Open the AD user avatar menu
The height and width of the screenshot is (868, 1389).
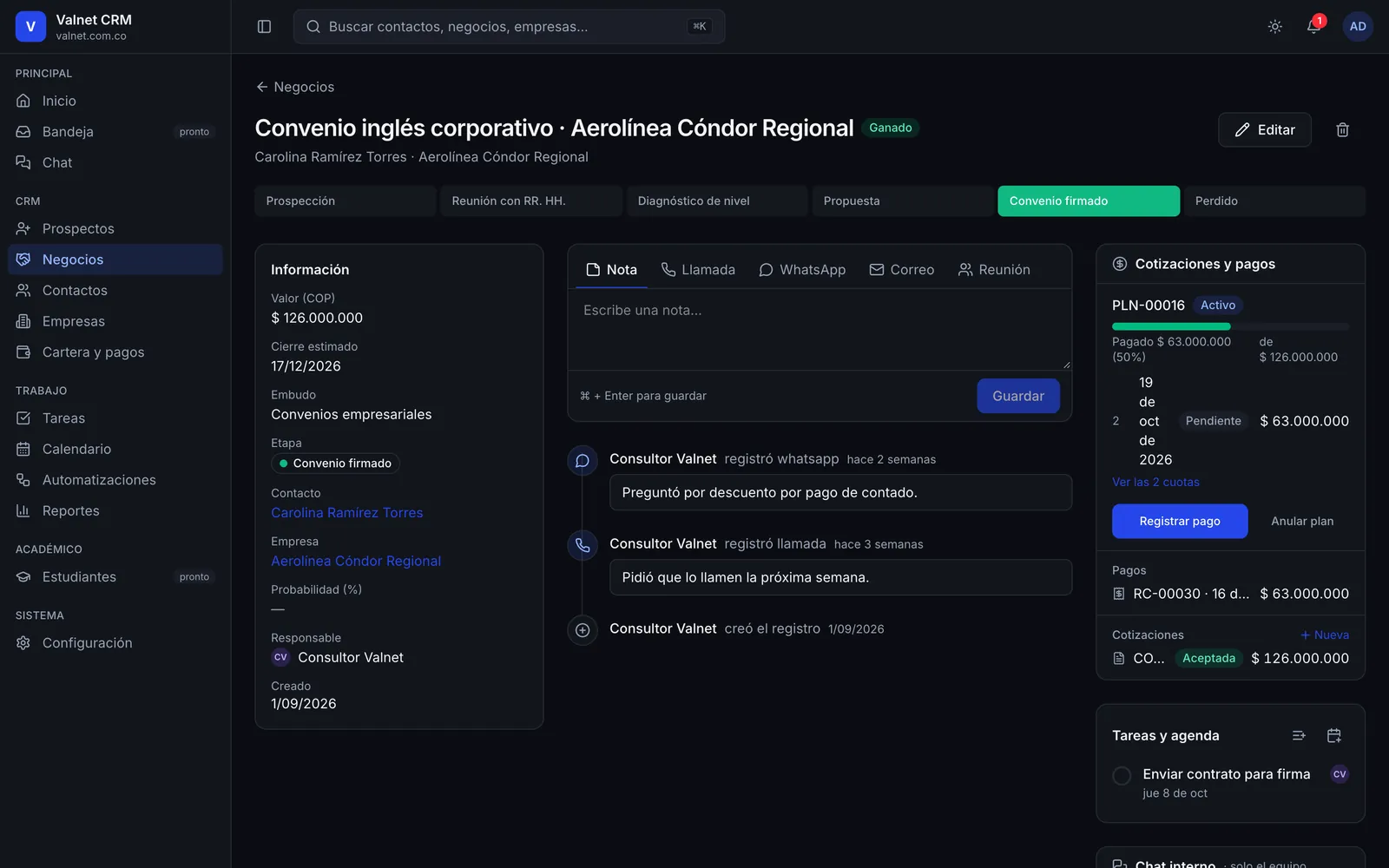1358,27
